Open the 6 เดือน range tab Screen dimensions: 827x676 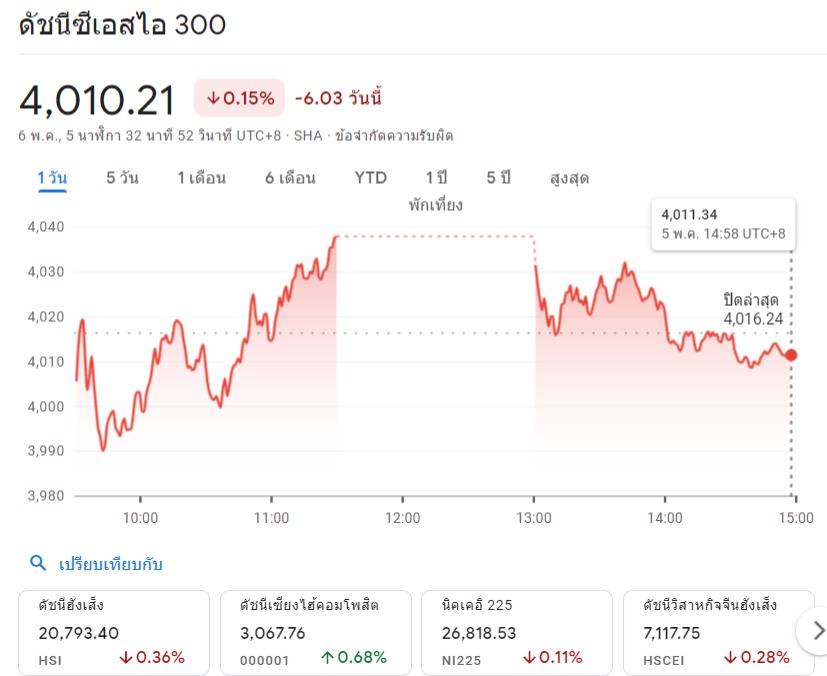pyautogui.click(x=290, y=178)
